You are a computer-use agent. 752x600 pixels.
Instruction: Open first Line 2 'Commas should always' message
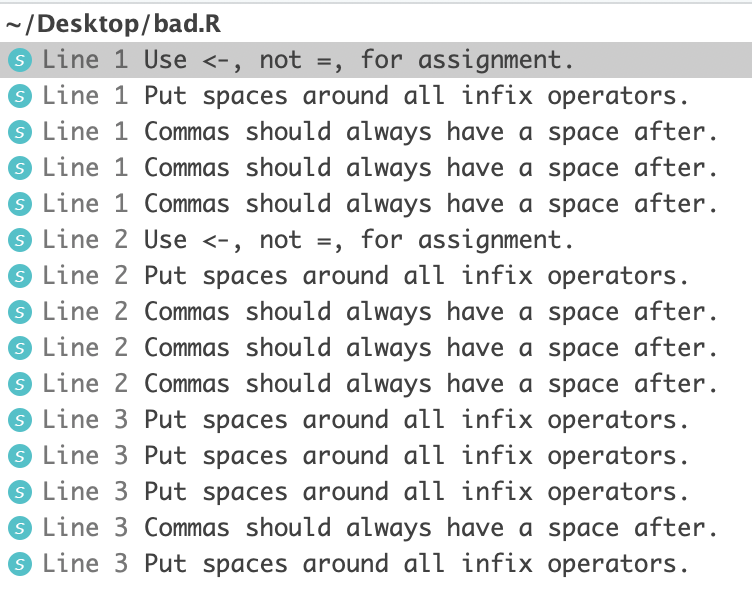(380, 312)
